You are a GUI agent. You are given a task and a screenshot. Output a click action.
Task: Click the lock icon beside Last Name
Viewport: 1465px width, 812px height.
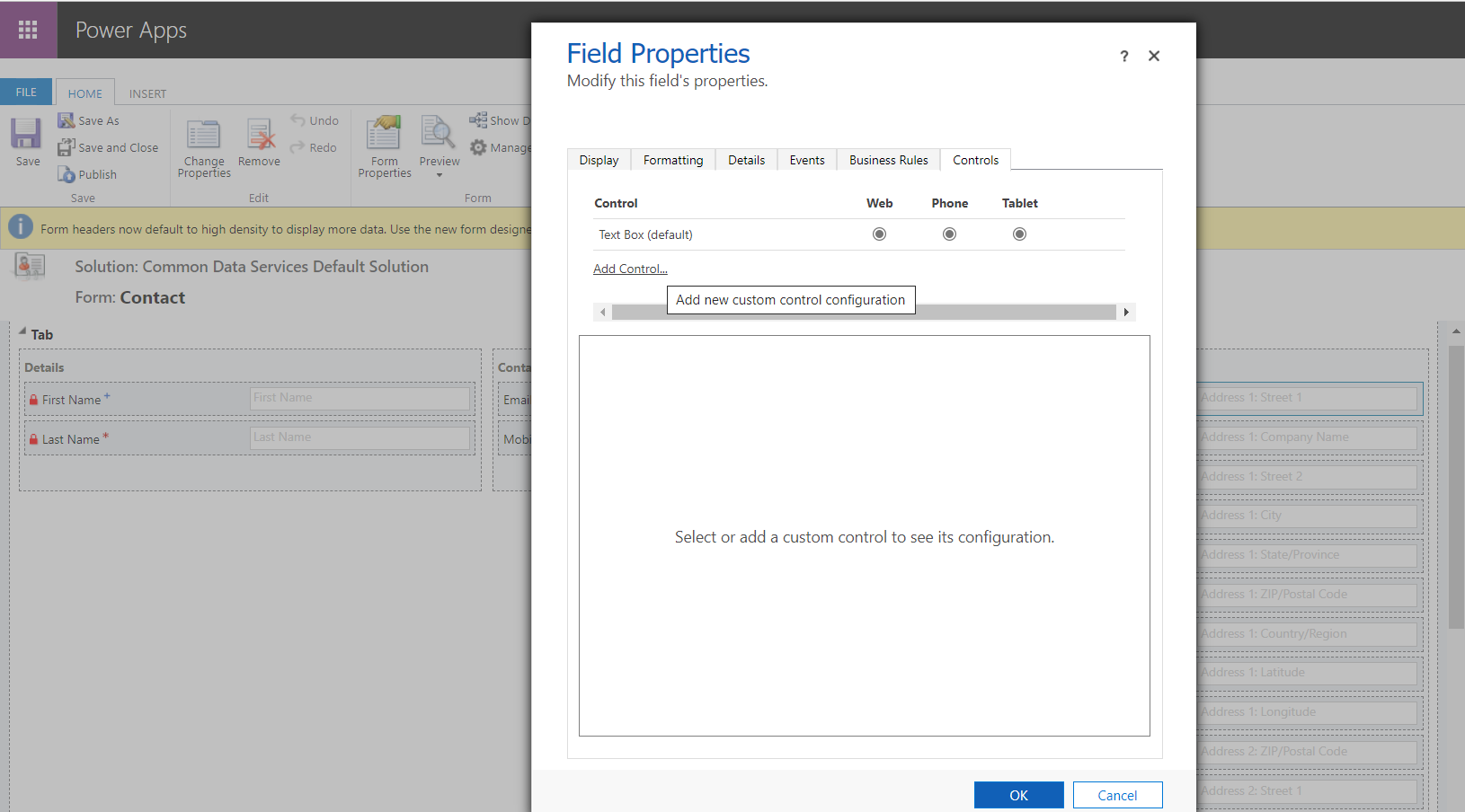point(33,440)
